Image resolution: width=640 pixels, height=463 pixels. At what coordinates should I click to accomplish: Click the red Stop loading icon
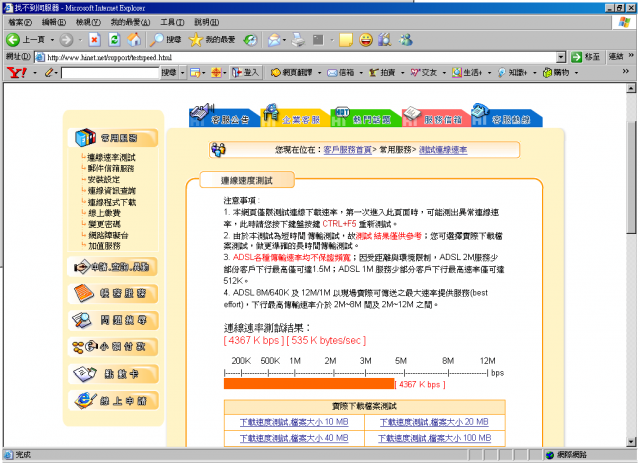[94, 40]
